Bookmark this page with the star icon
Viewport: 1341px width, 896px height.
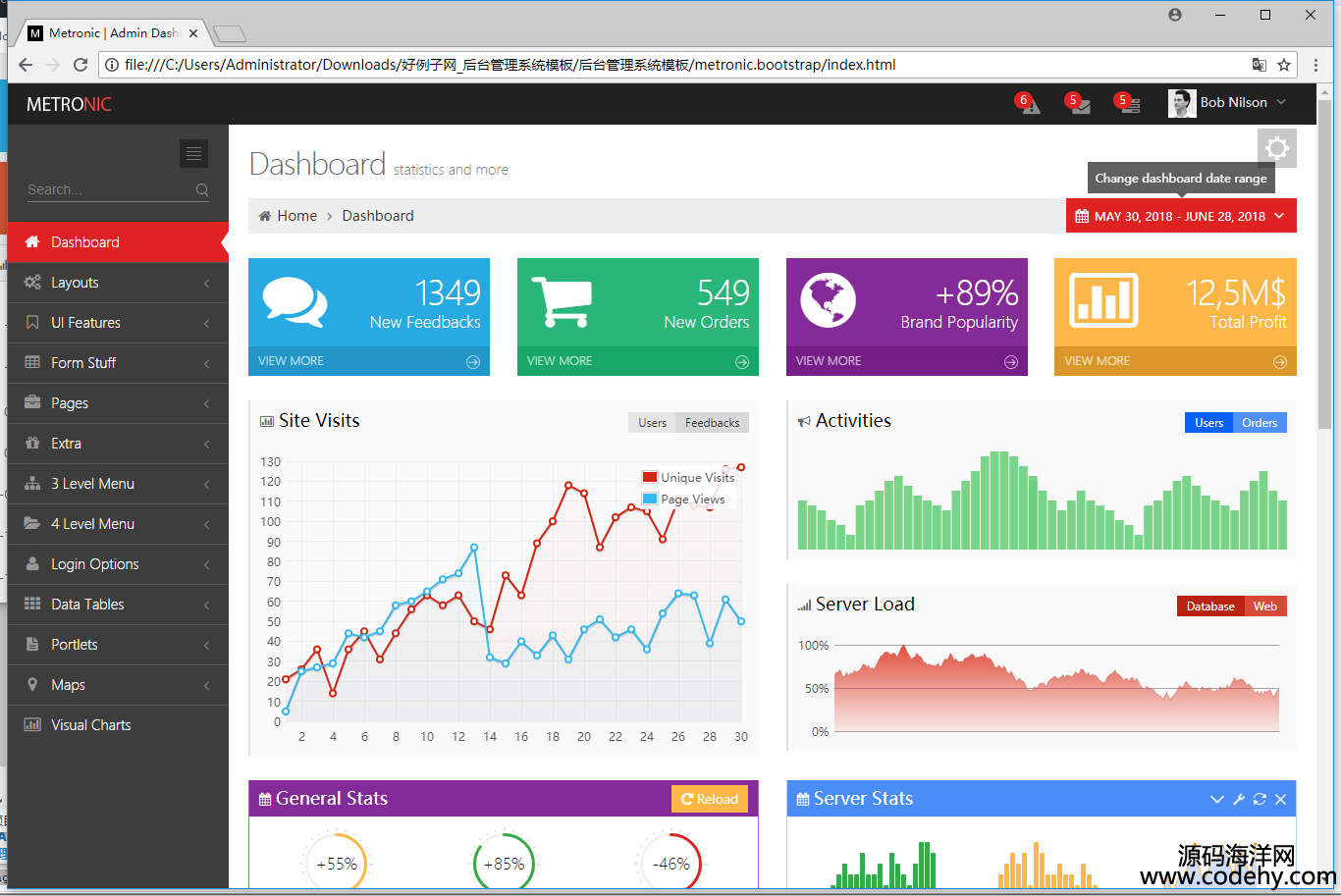click(1284, 65)
